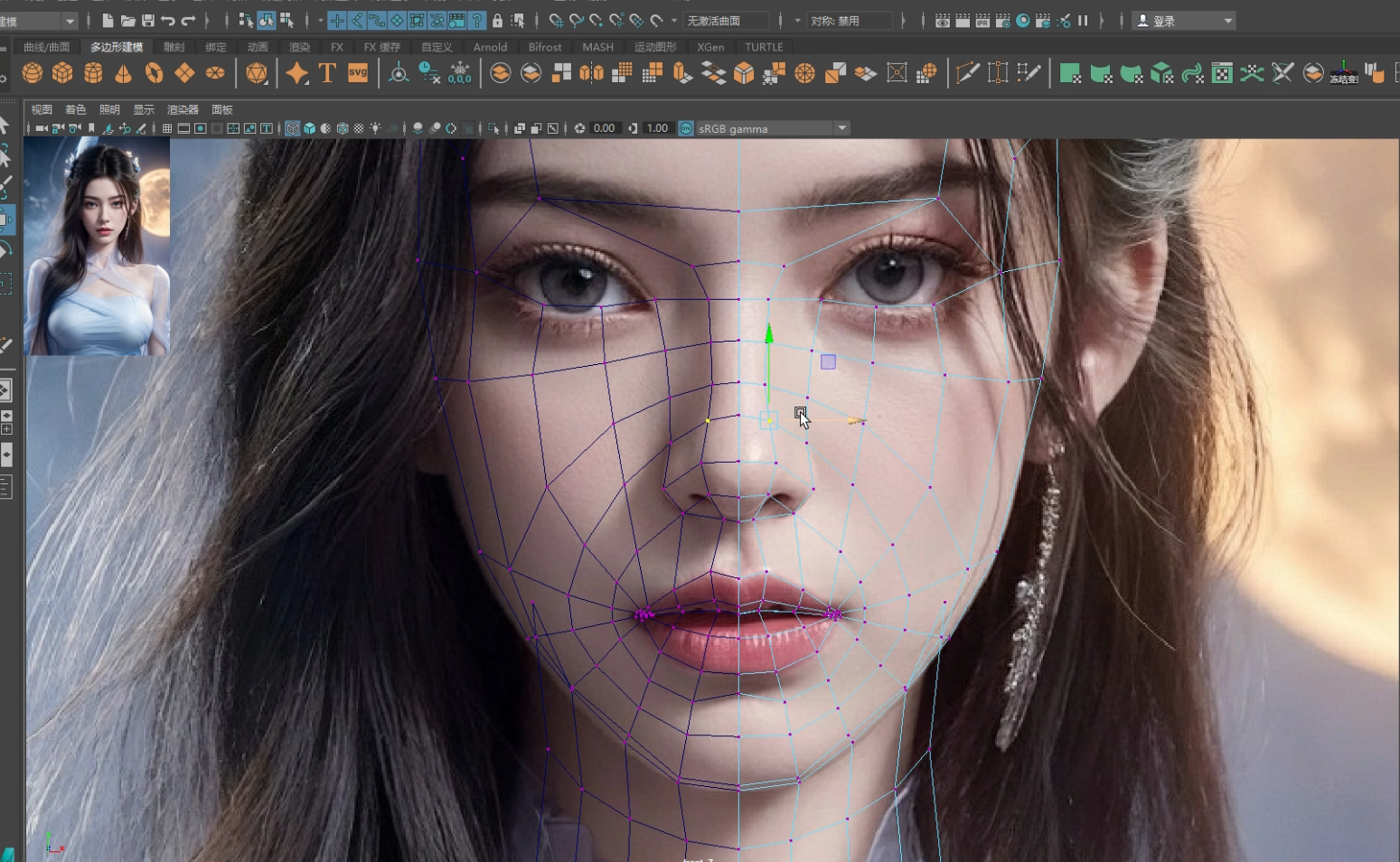
Task: Switch to the MASH shelf tab
Action: coord(597,47)
